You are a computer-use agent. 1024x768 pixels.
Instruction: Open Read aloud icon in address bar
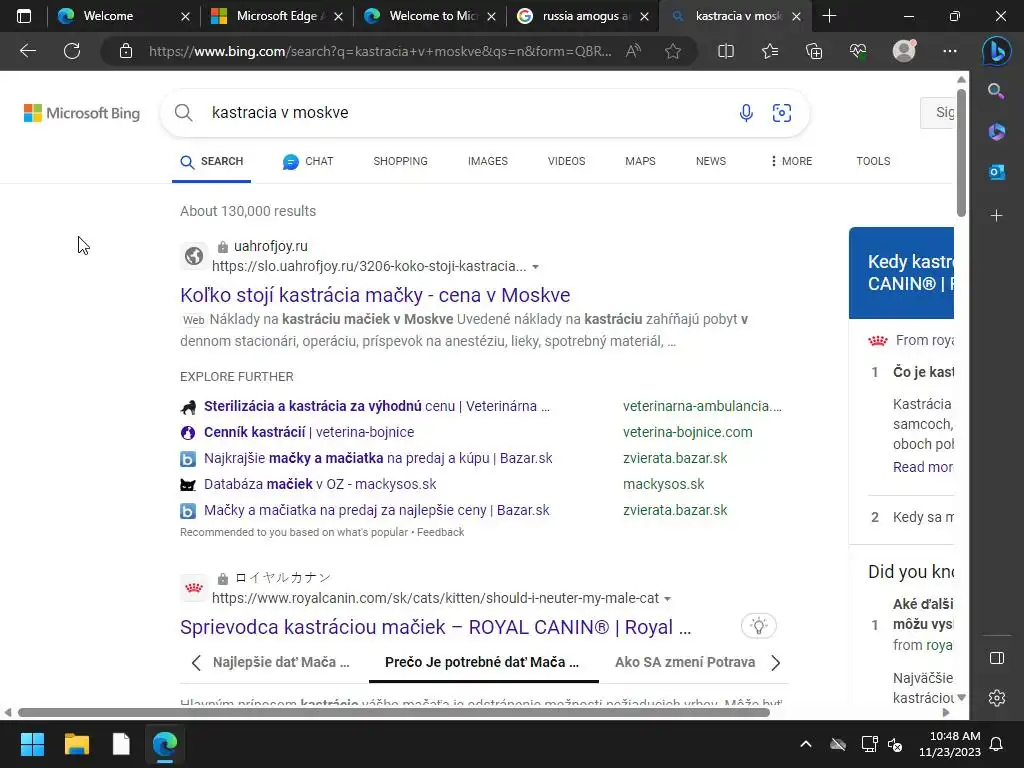(x=633, y=51)
